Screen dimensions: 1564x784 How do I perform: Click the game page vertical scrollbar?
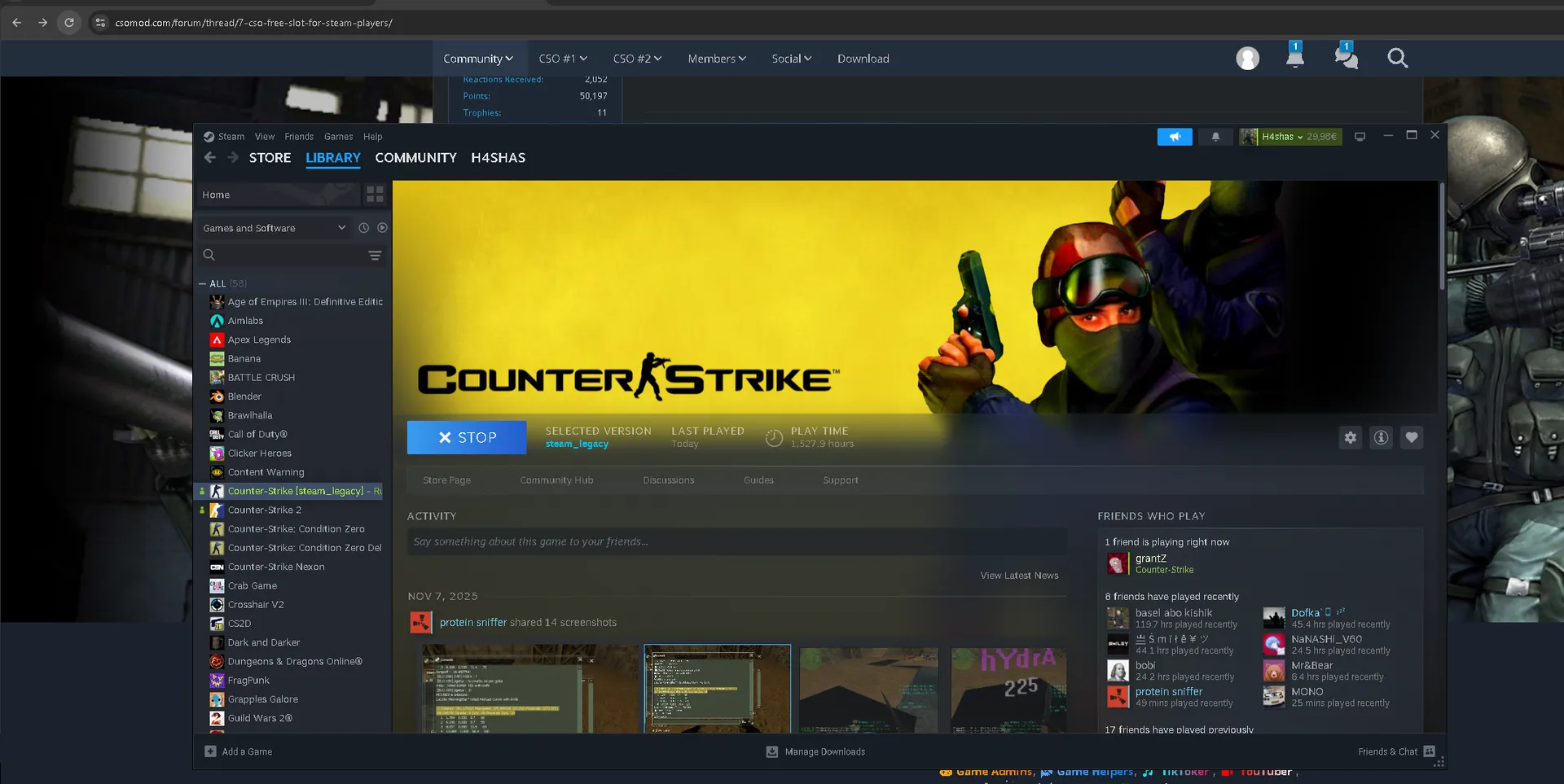coord(1442,236)
